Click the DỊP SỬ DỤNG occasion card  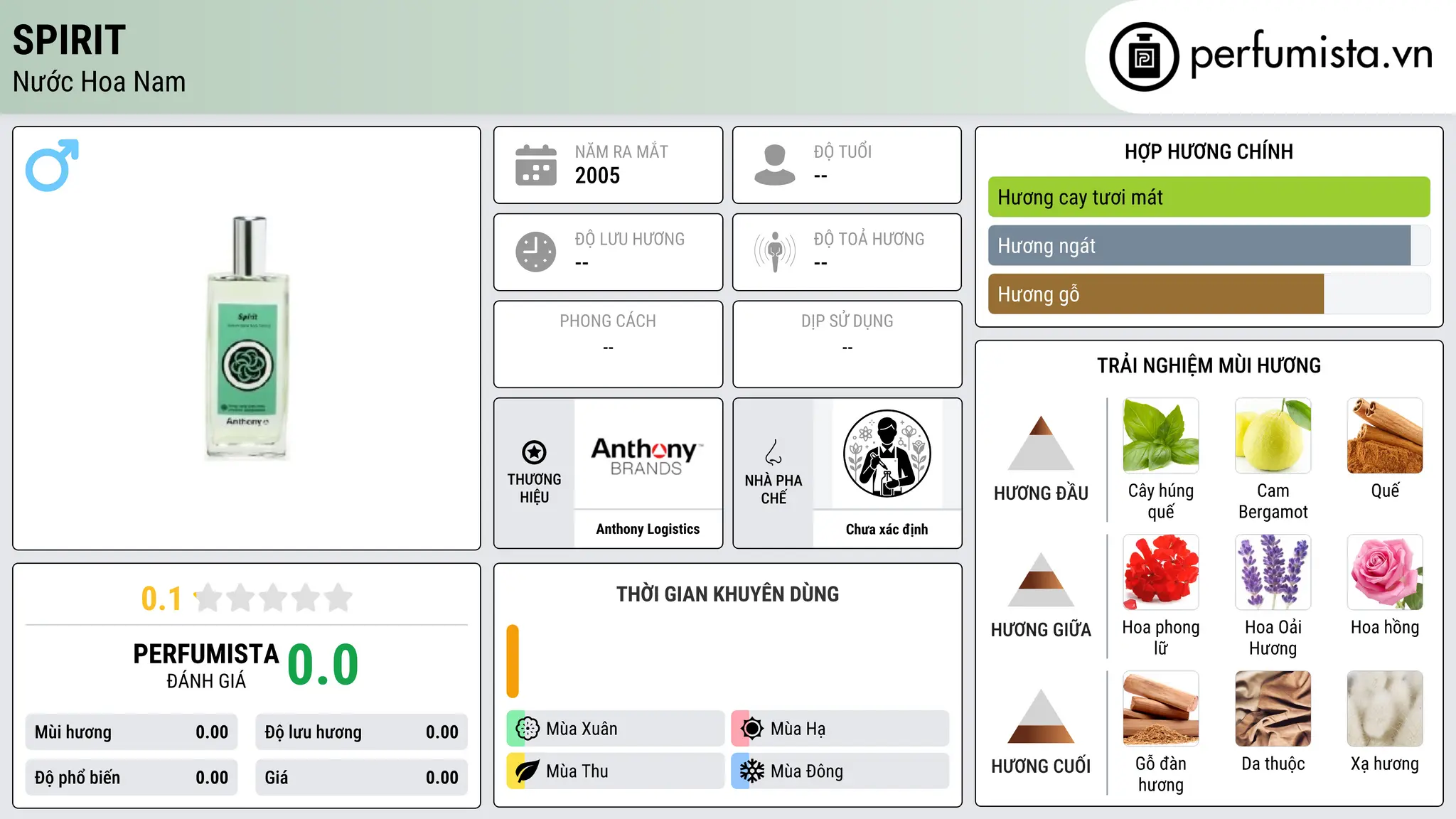click(x=847, y=344)
